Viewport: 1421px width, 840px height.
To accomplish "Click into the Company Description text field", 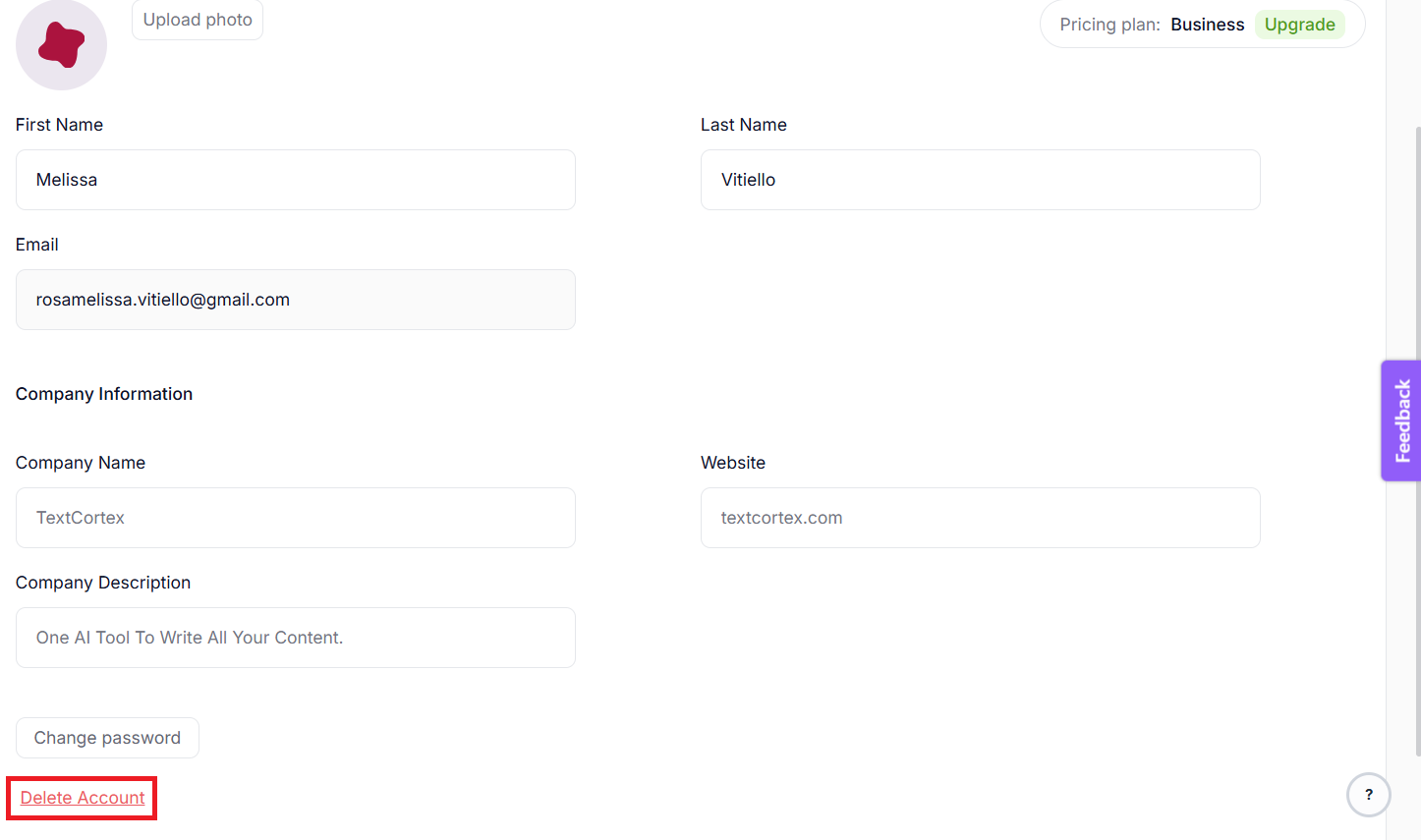I will (x=295, y=638).
